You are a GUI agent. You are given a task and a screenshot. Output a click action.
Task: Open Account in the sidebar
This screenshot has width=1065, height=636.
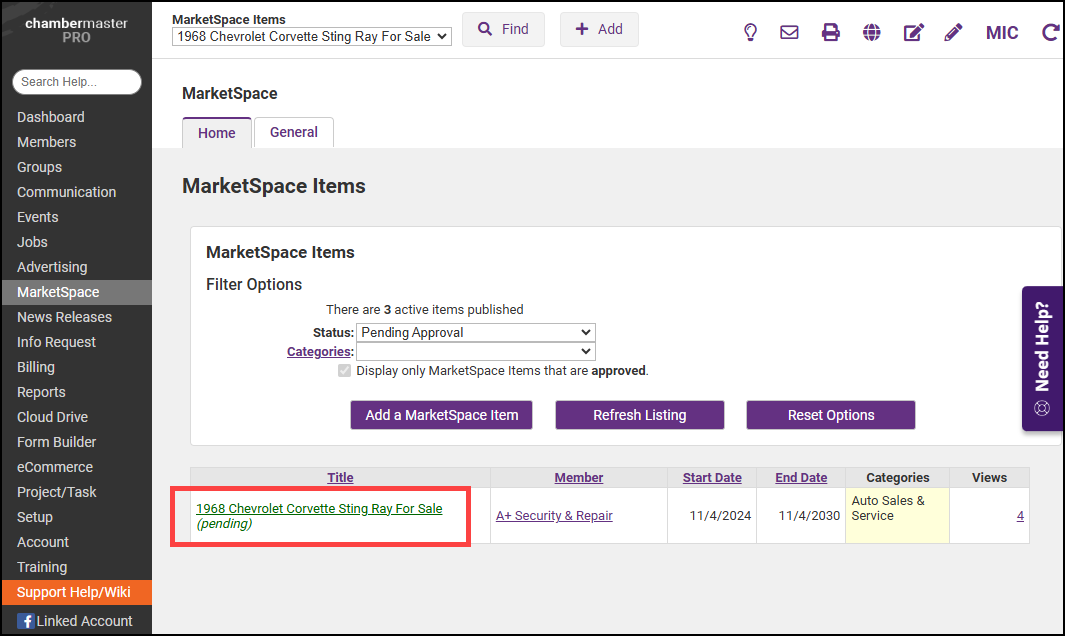click(x=43, y=542)
